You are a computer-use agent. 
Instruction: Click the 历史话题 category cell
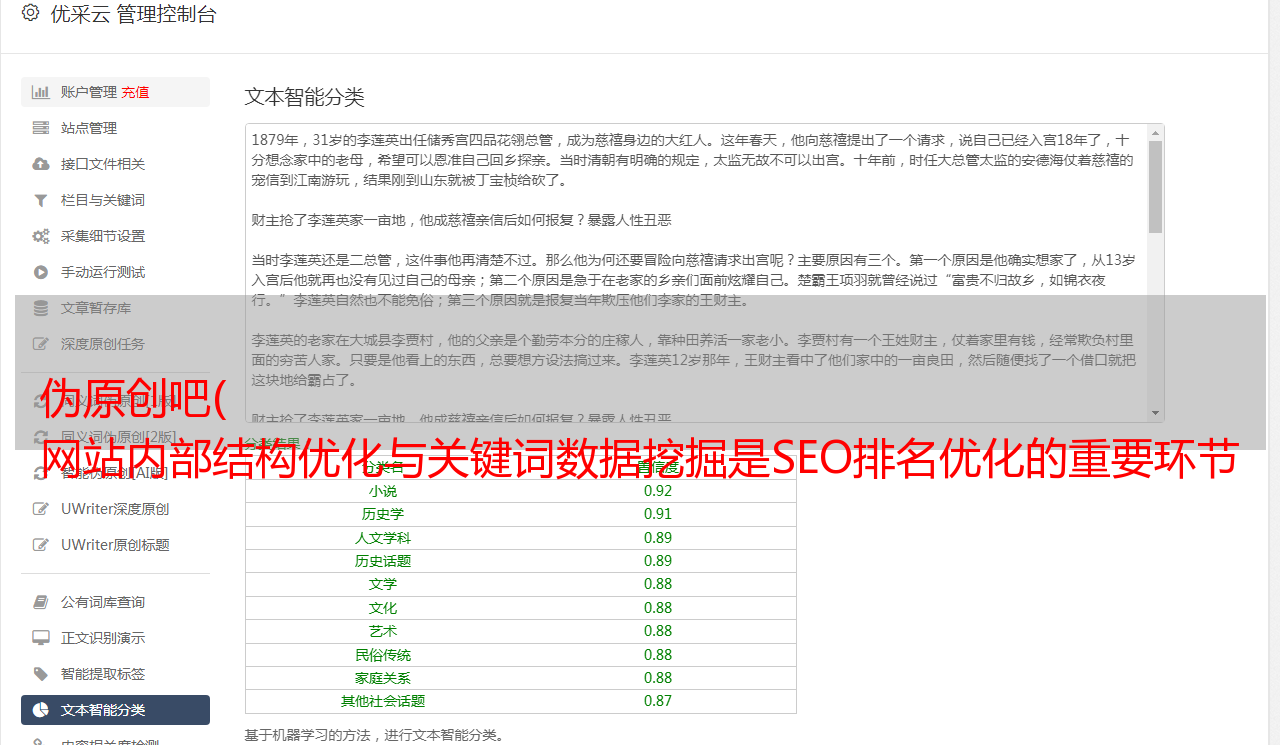click(383, 561)
